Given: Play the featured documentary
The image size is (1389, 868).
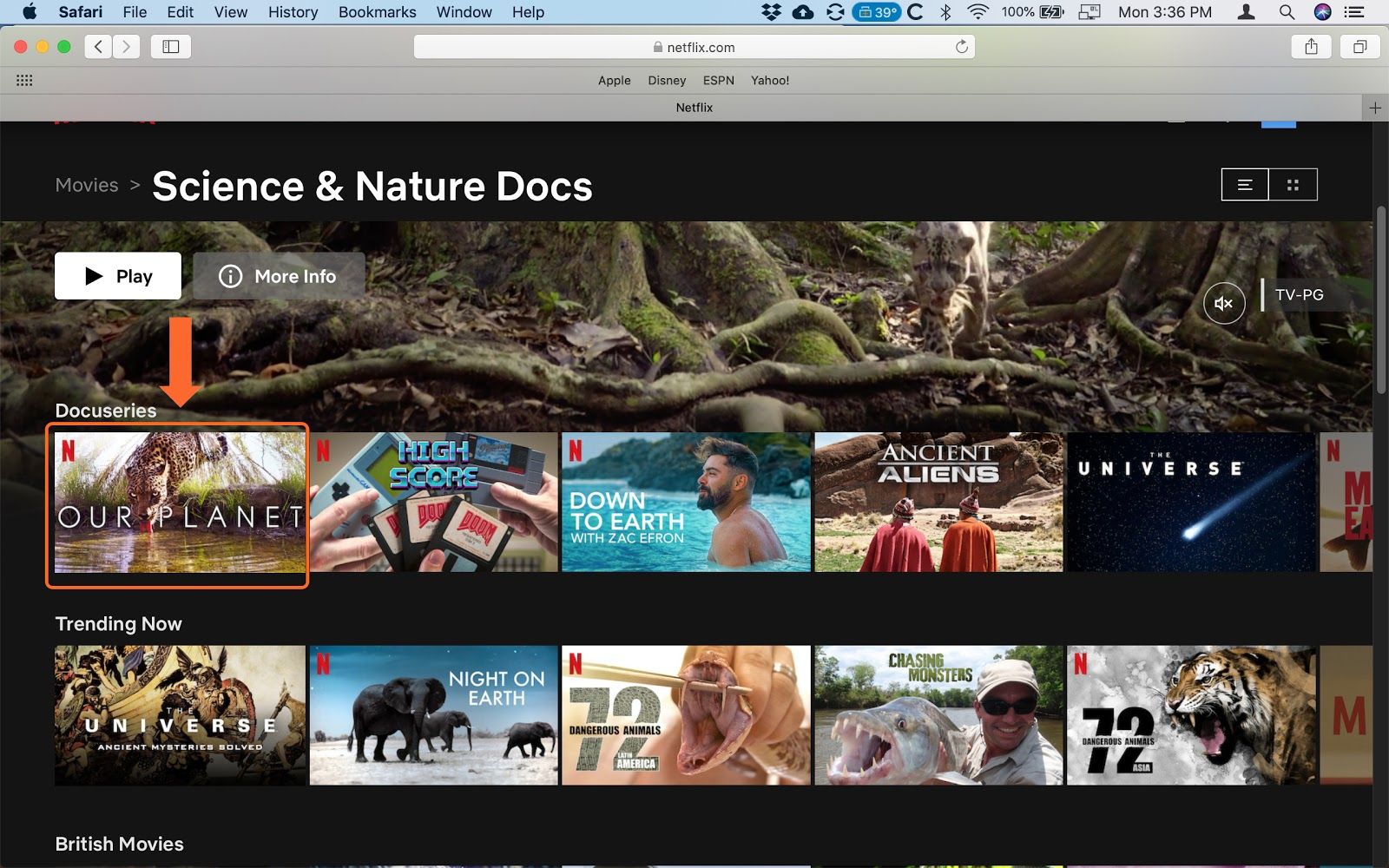Looking at the screenshot, I should pos(118,276).
